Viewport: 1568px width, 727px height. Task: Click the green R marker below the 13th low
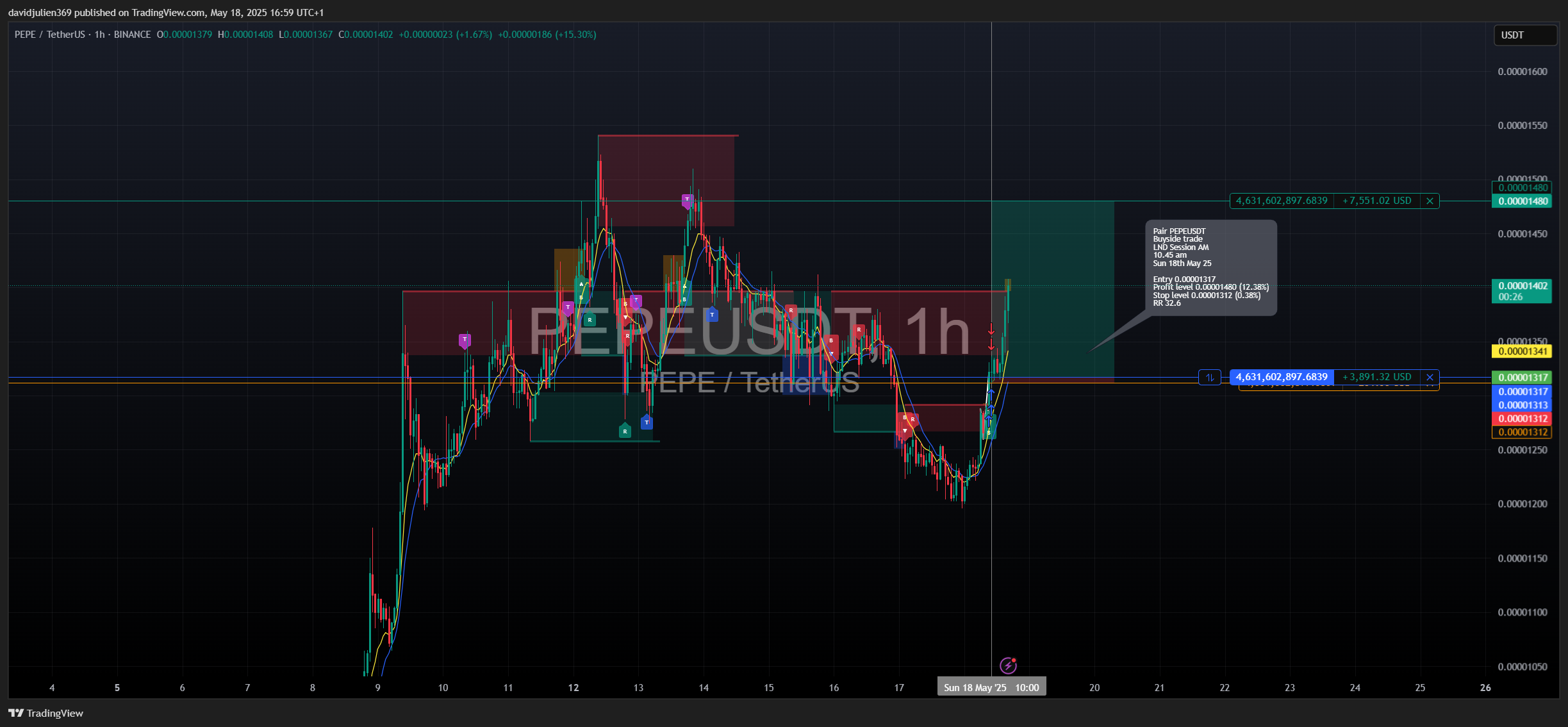[x=625, y=430]
